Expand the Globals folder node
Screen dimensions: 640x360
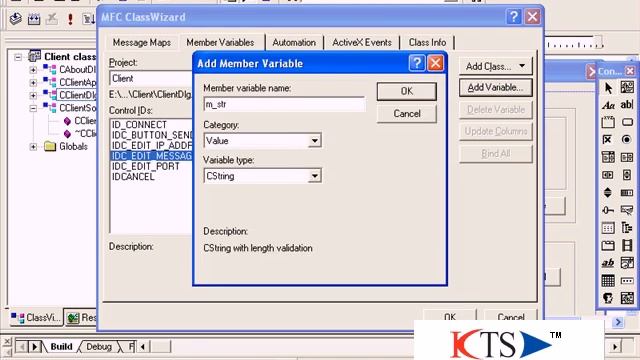[33, 147]
